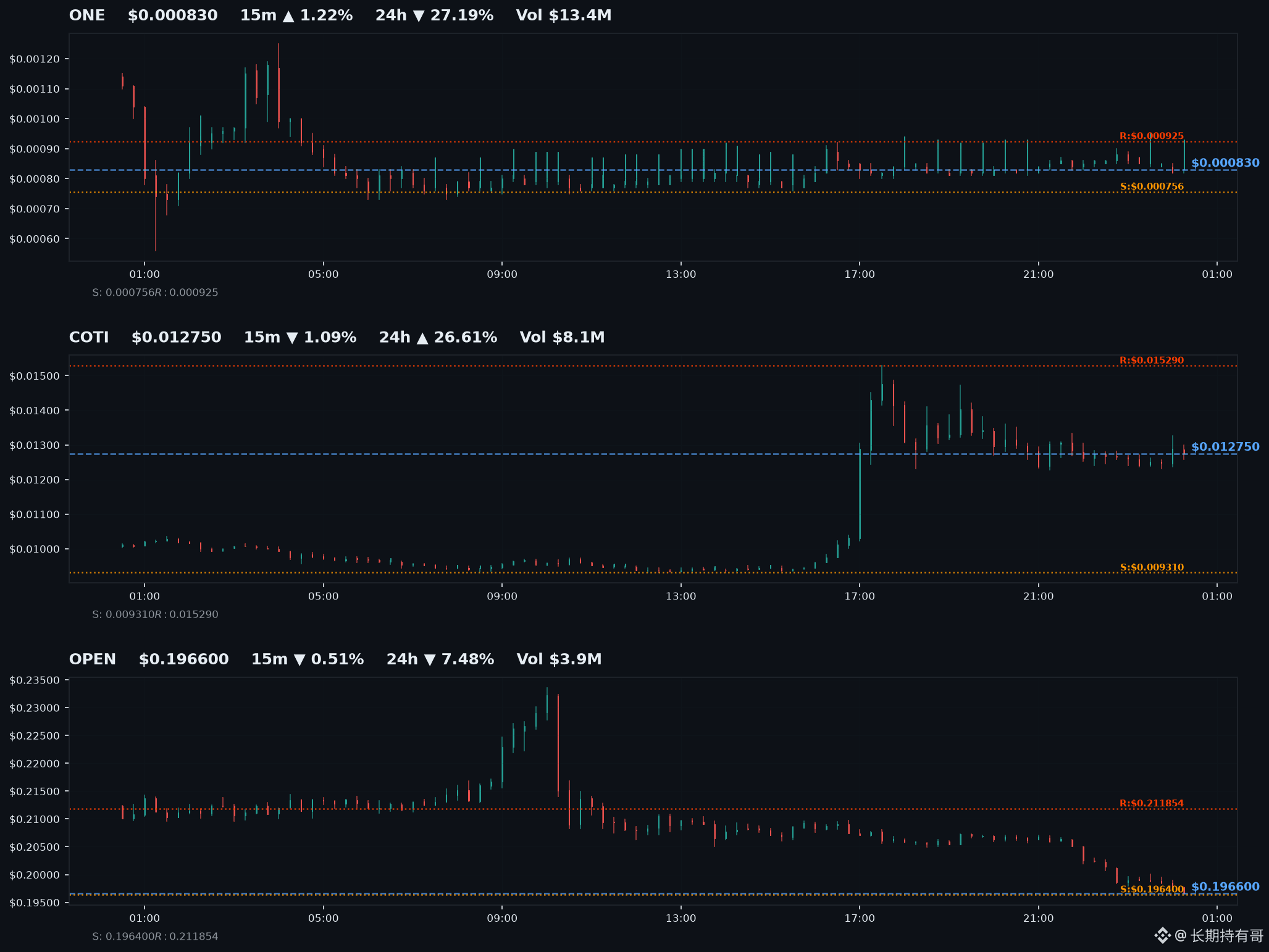Viewport: 1269px width, 952px height.
Task: Click OPEN 15m change 0.51%
Action: [x=308, y=659]
